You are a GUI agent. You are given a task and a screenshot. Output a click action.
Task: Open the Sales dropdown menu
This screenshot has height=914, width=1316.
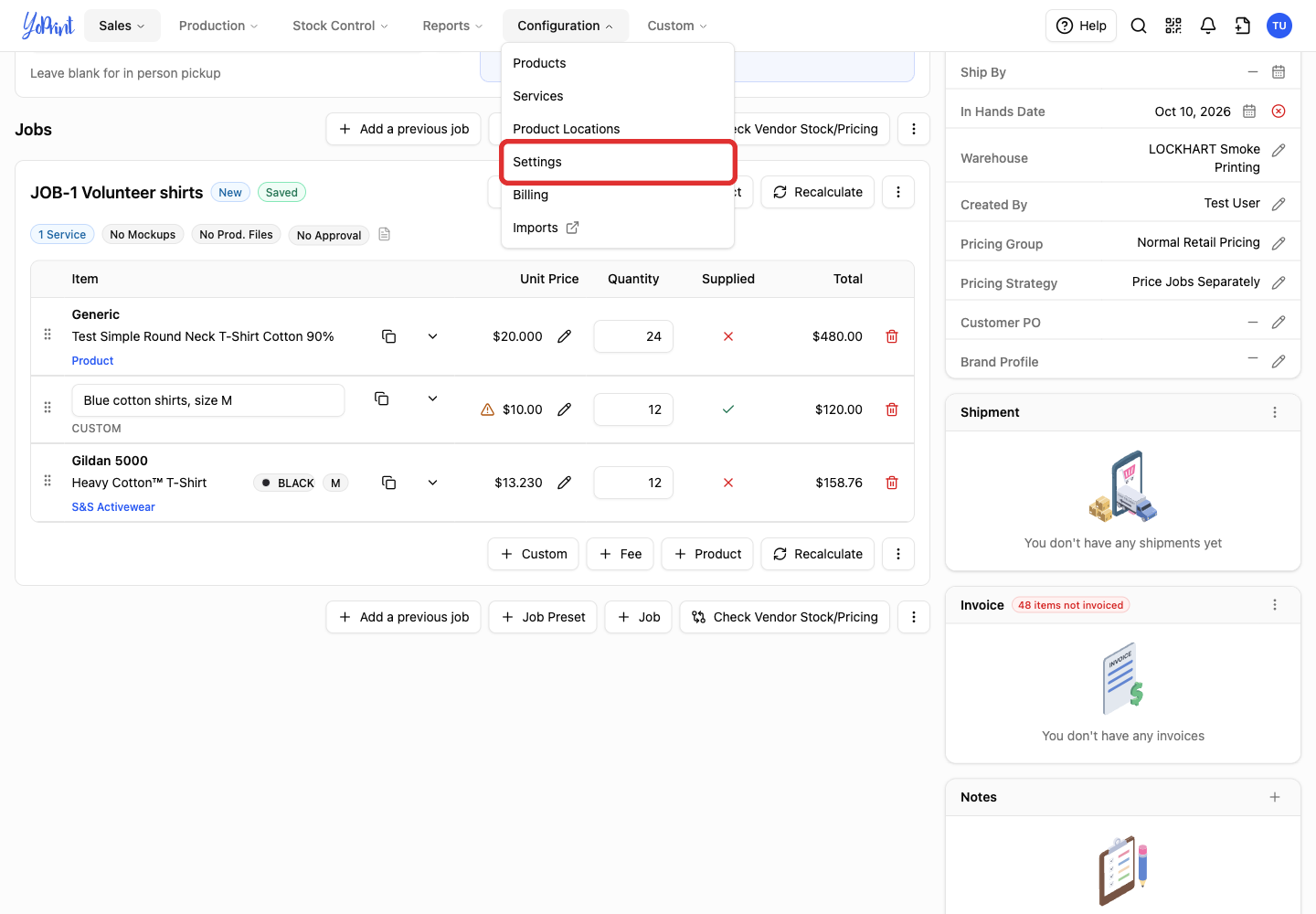click(x=122, y=26)
